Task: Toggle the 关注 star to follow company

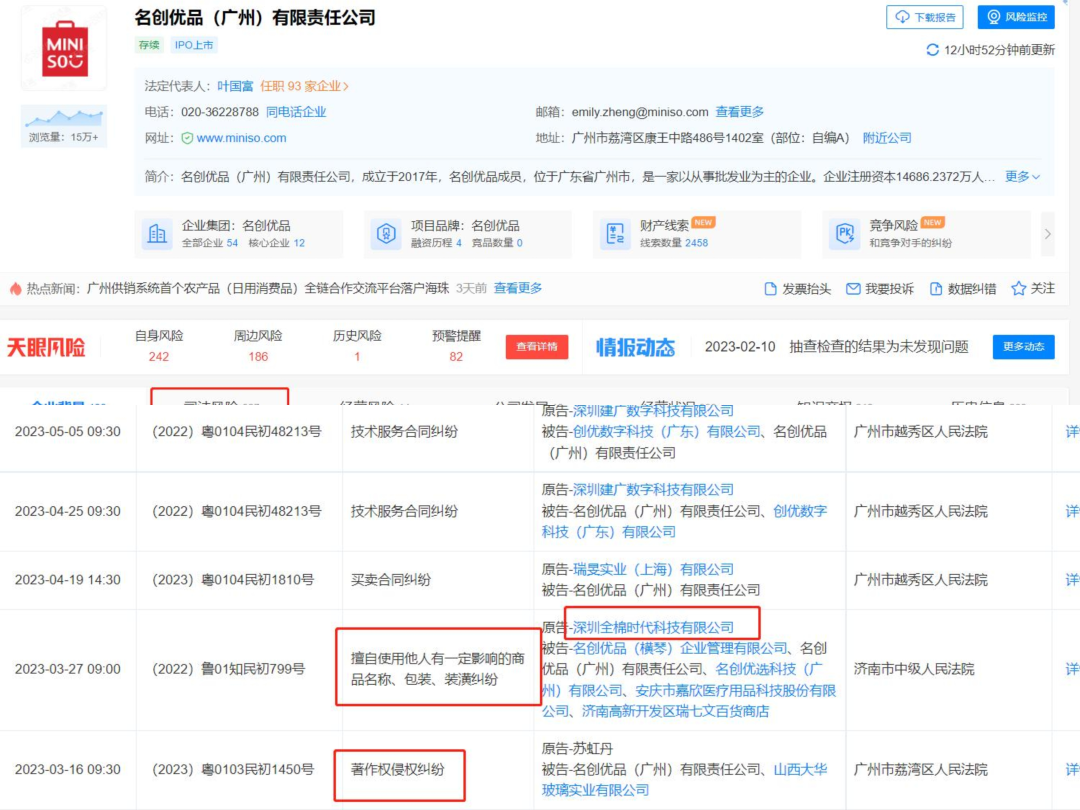Action: click(1018, 289)
